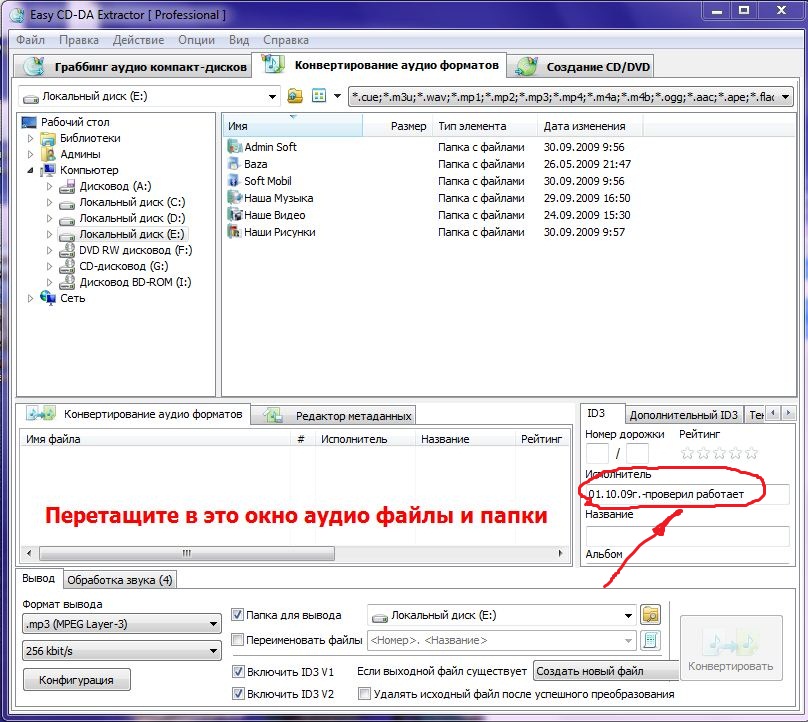The image size is (808, 722).
Task: Click the track number first field
Action: (x=597, y=454)
